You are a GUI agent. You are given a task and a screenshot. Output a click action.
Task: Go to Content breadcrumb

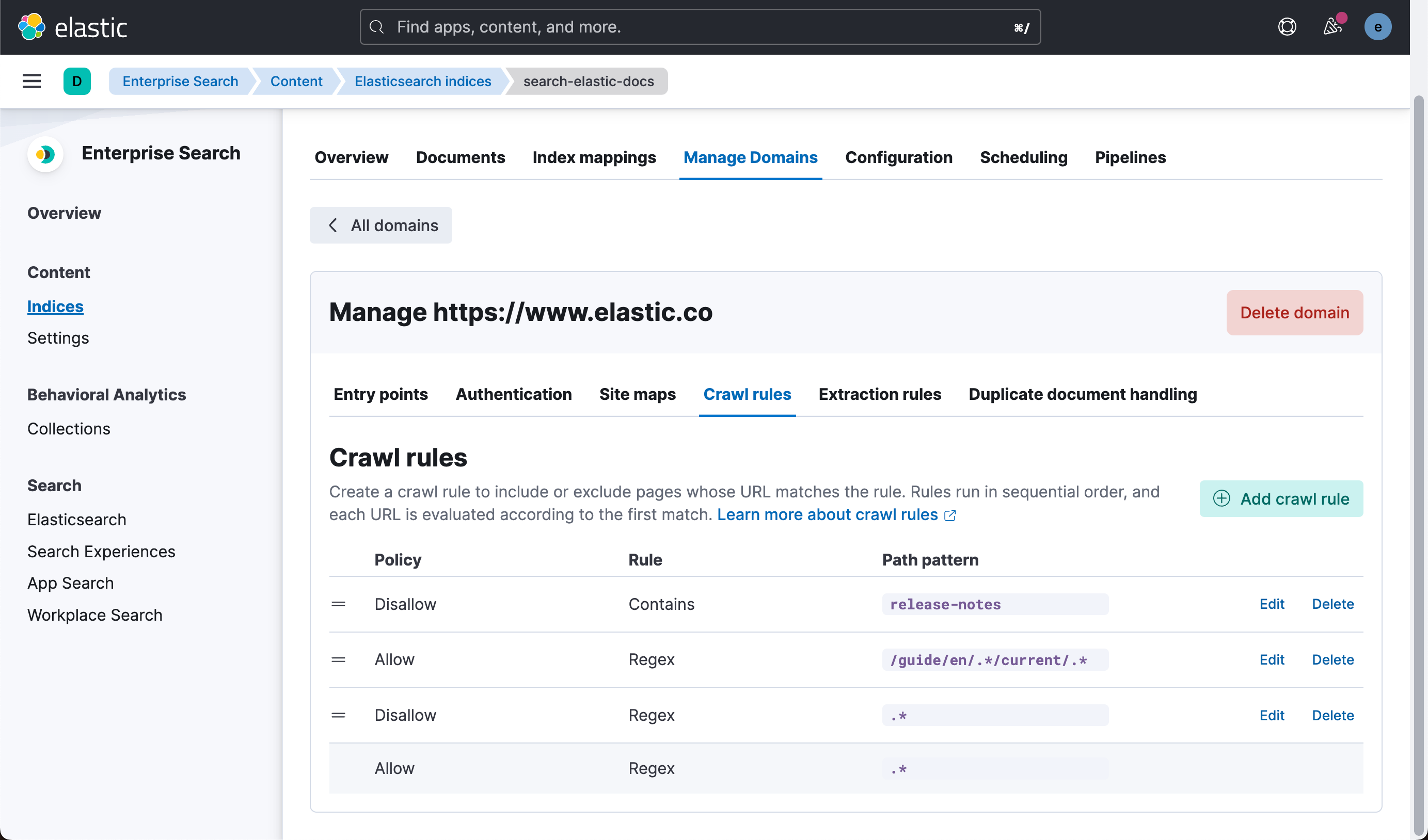click(x=296, y=81)
